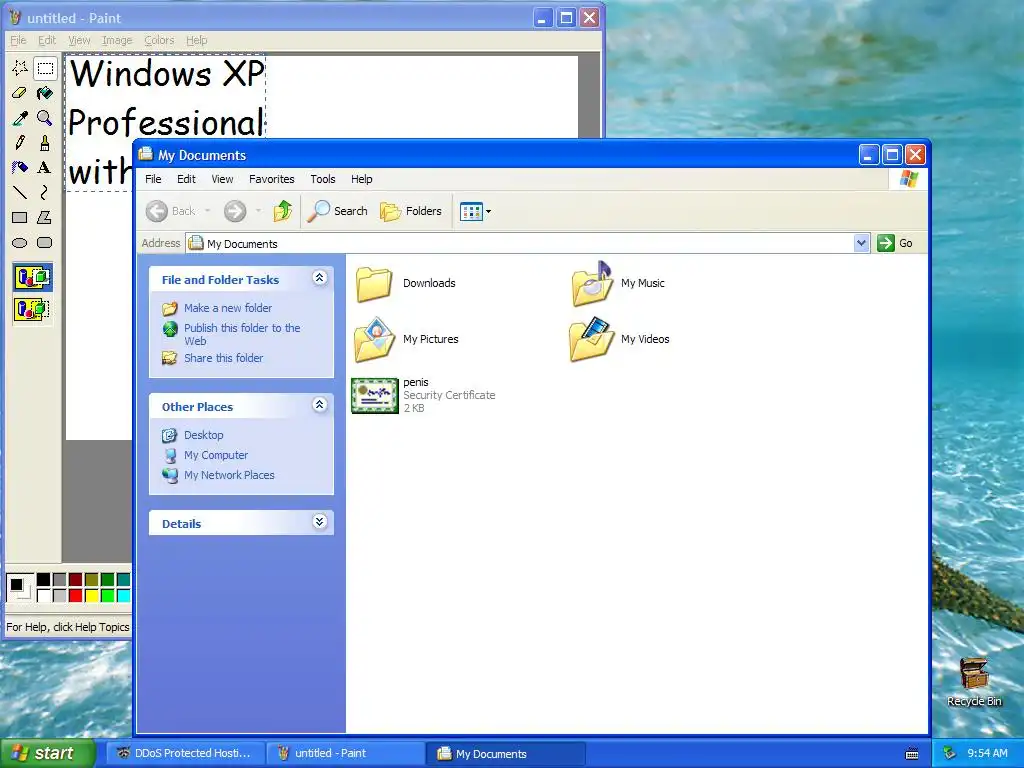Collapse the Other Places panel
Viewport: 1024px width, 768px height.
point(319,405)
